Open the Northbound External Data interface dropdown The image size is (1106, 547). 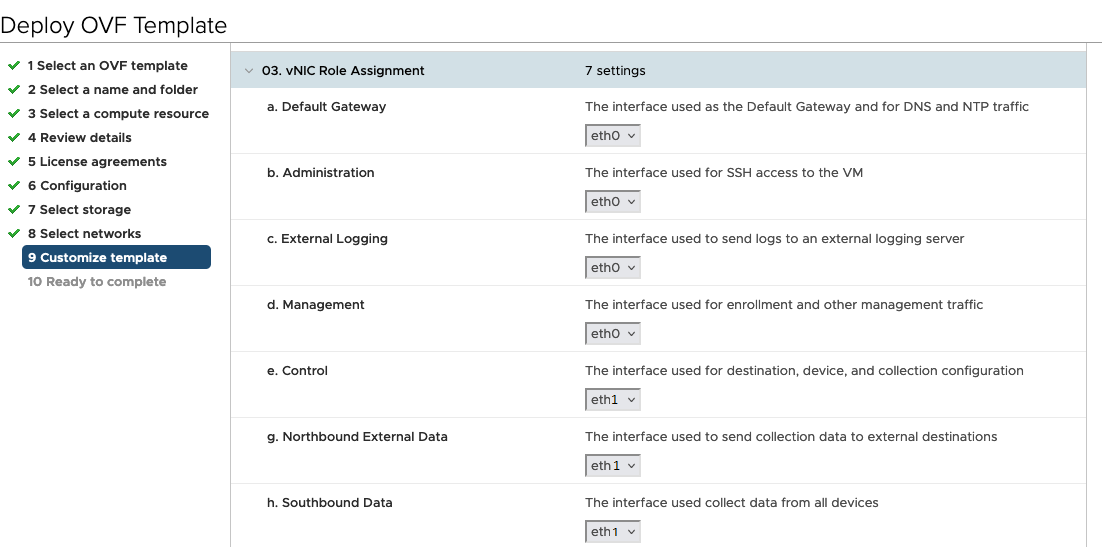point(612,466)
